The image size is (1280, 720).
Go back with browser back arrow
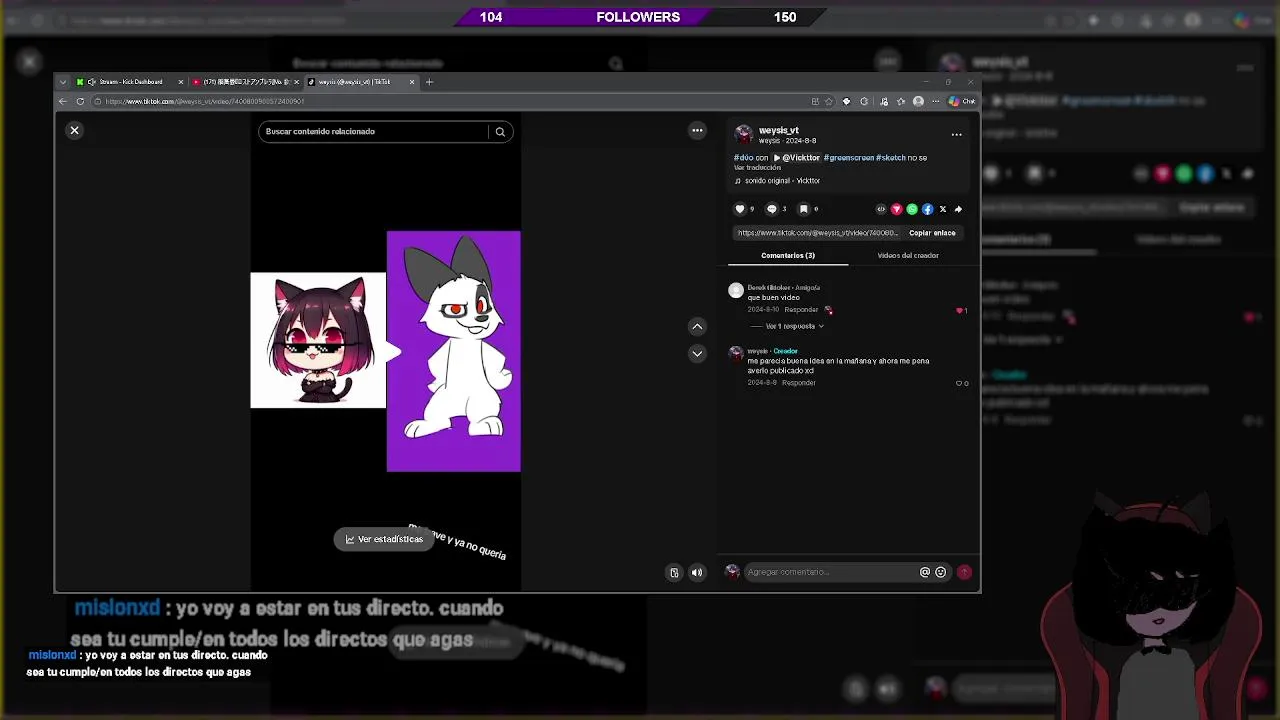click(x=63, y=101)
